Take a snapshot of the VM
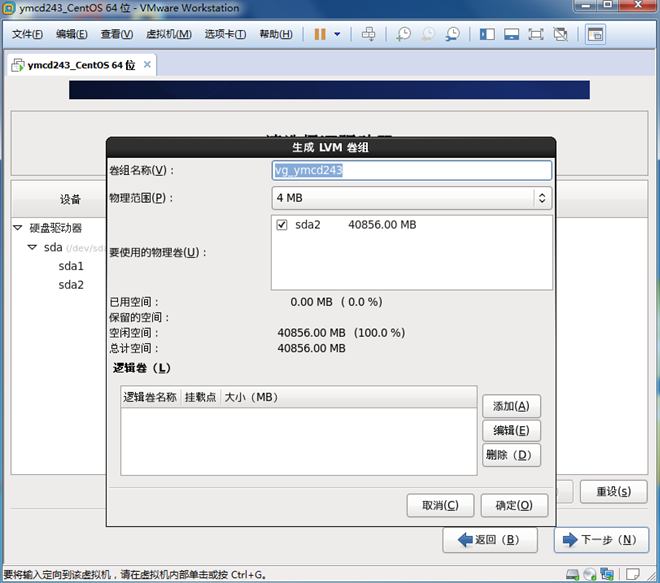This screenshot has width=660, height=583. pyautogui.click(x=403, y=34)
